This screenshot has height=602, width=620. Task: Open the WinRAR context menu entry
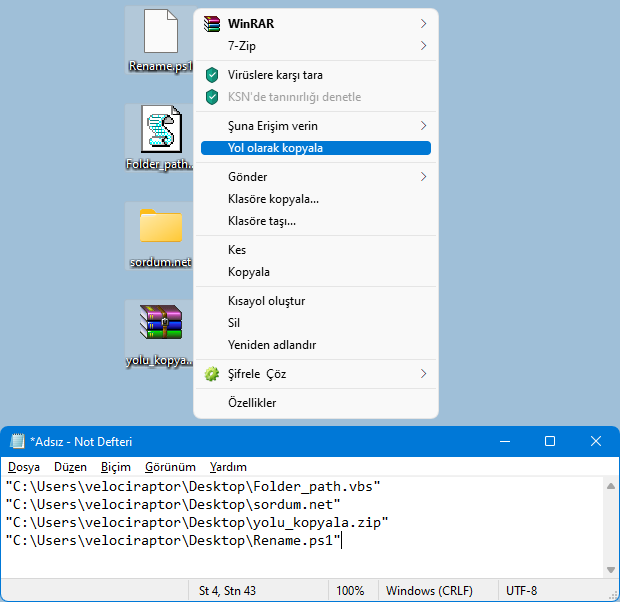(x=316, y=24)
